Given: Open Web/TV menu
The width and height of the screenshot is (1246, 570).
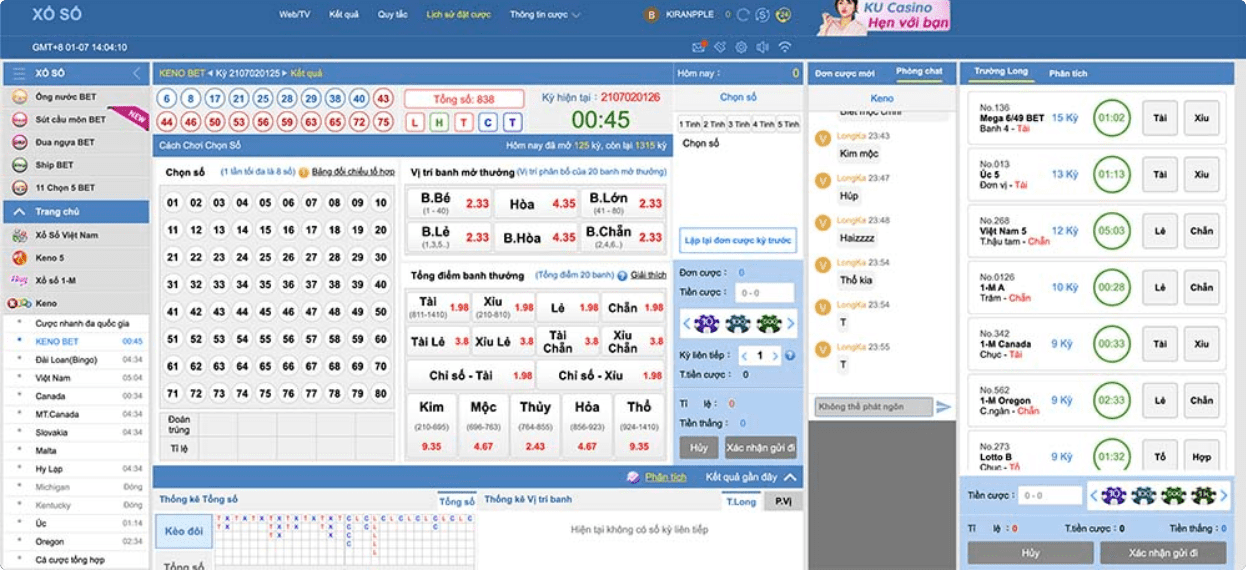Looking at the screenshot, I should [x=294, y=15].
